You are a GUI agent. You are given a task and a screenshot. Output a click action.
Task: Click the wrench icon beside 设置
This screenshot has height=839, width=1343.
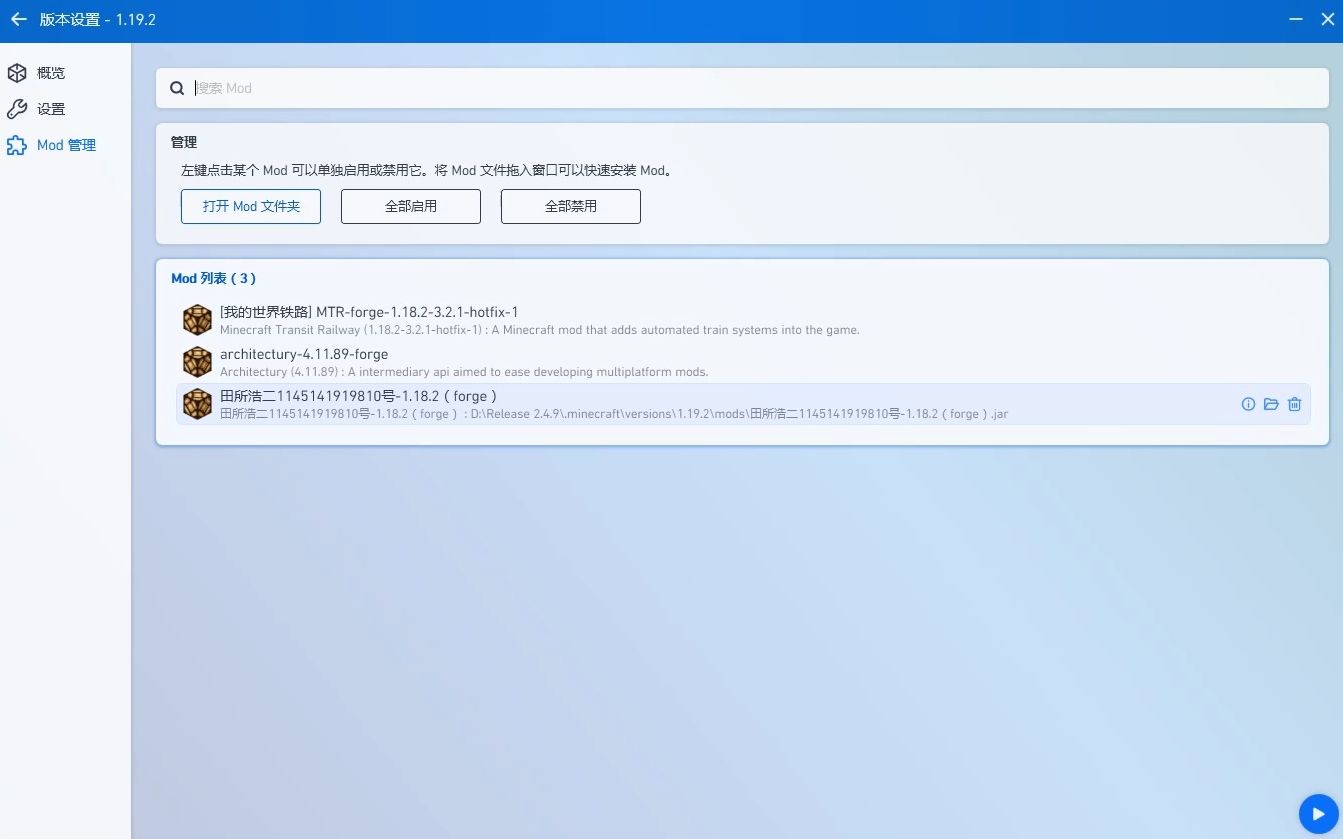17,109
